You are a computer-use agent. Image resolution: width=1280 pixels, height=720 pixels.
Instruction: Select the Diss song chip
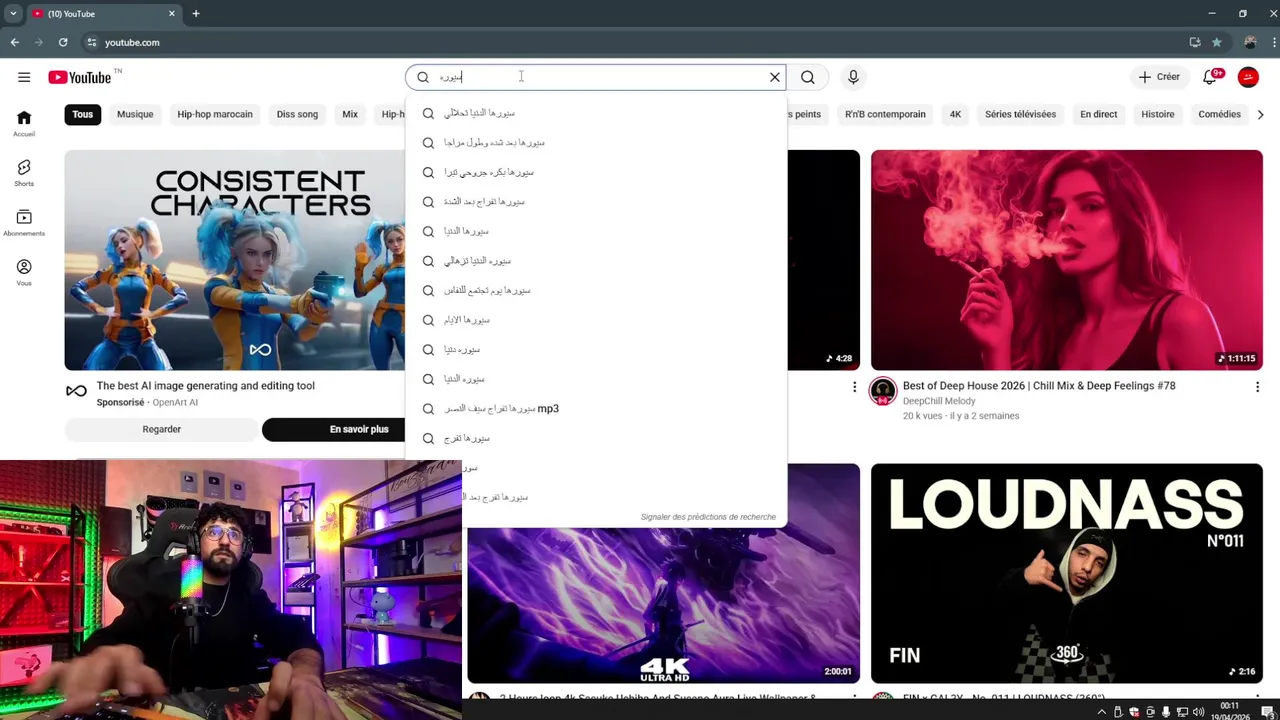297,114
